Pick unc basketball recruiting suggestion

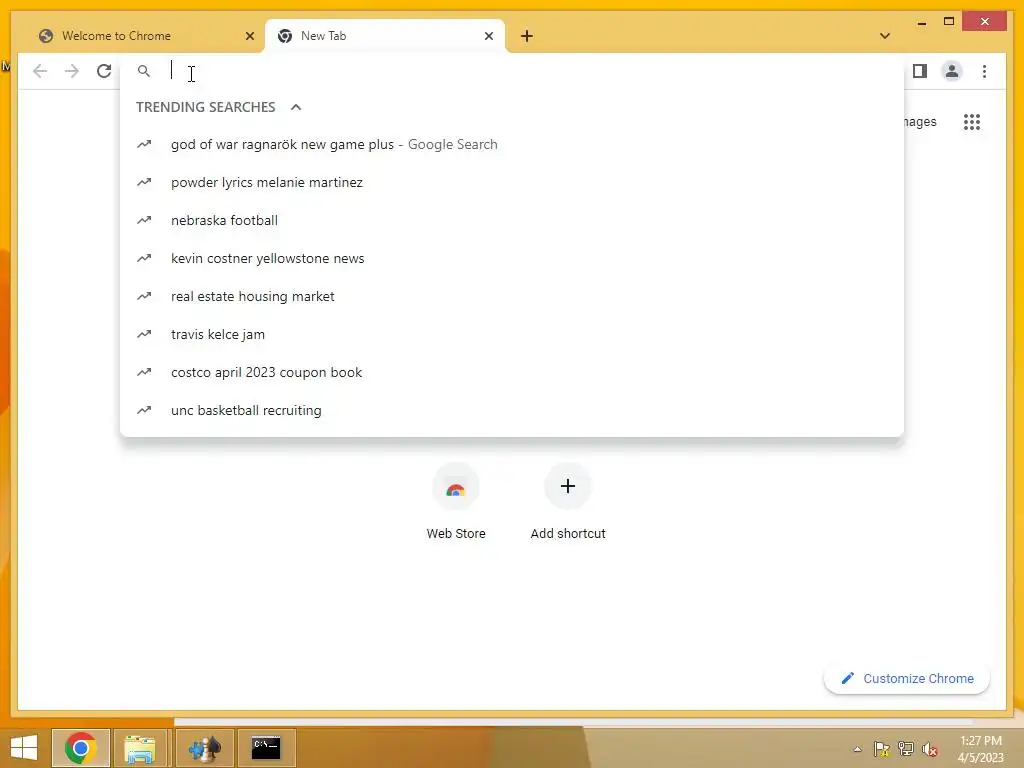tap(512, 410)
